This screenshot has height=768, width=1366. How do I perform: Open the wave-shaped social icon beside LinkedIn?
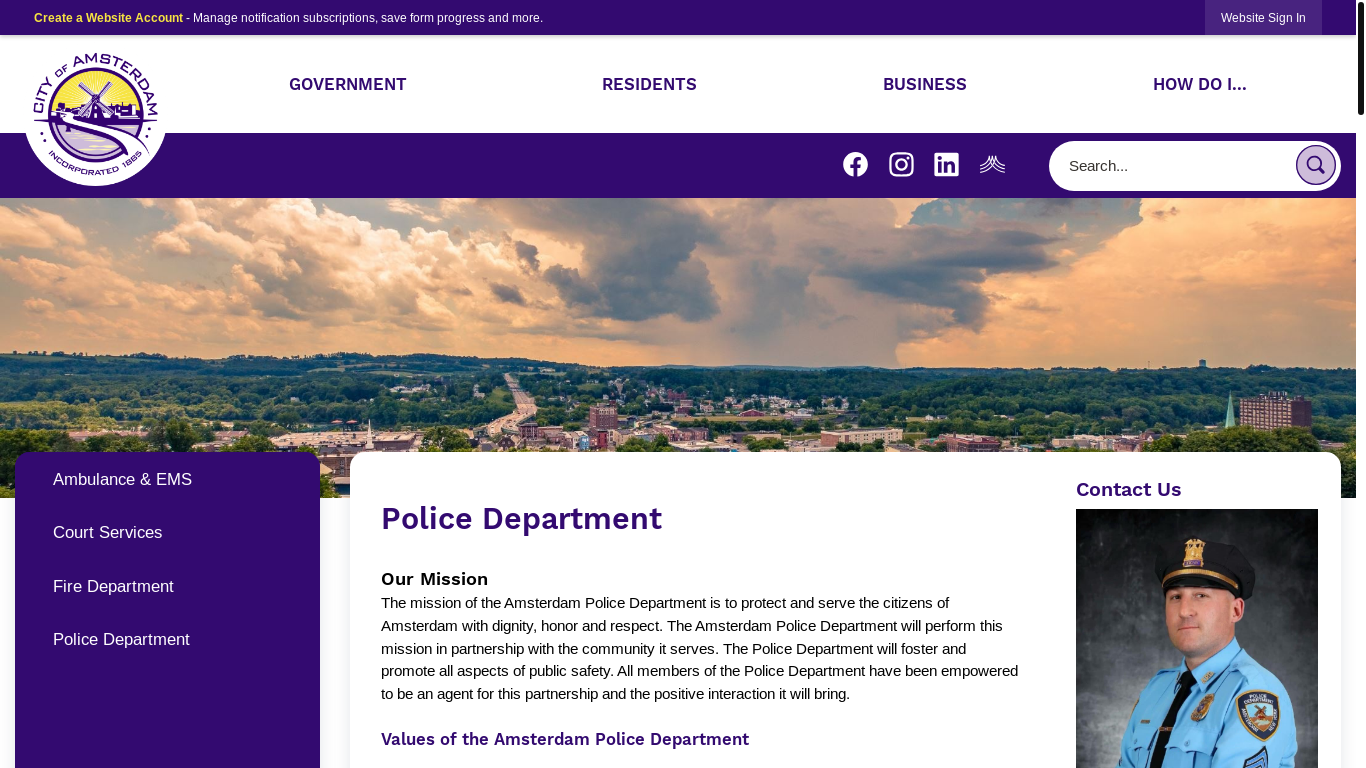tap(992, 165)
